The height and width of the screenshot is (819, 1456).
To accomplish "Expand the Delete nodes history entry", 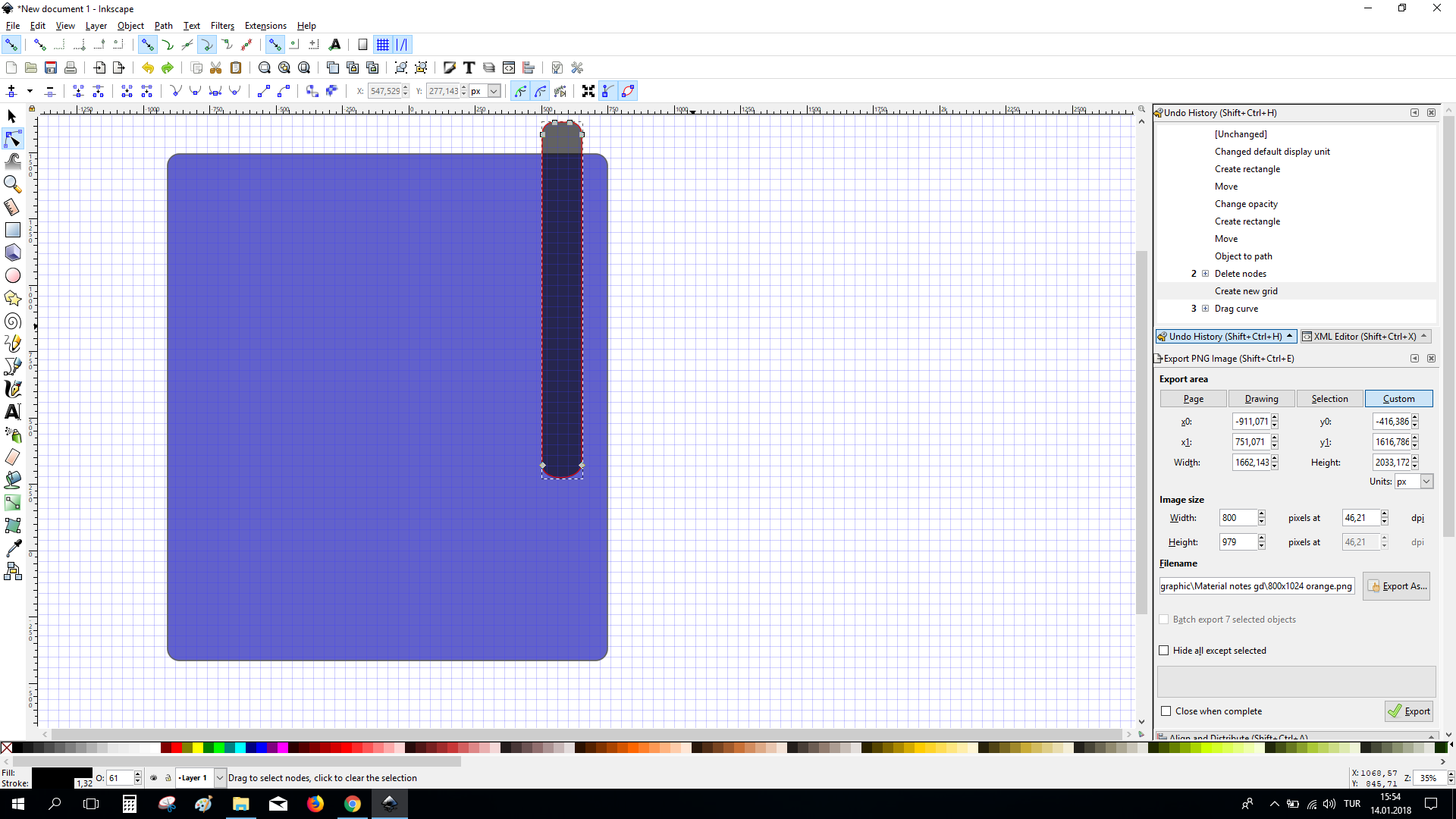I will pyautogui.click(x=1205, y=274).
